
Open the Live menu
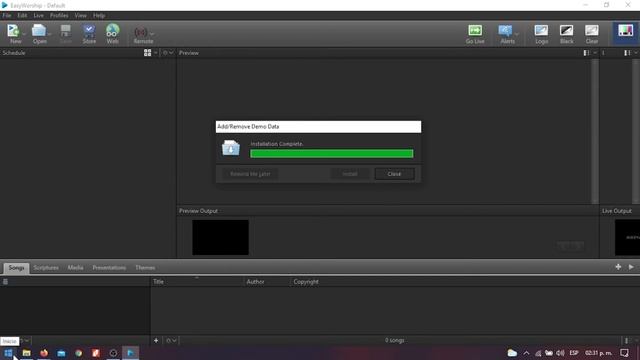point(38,16)
